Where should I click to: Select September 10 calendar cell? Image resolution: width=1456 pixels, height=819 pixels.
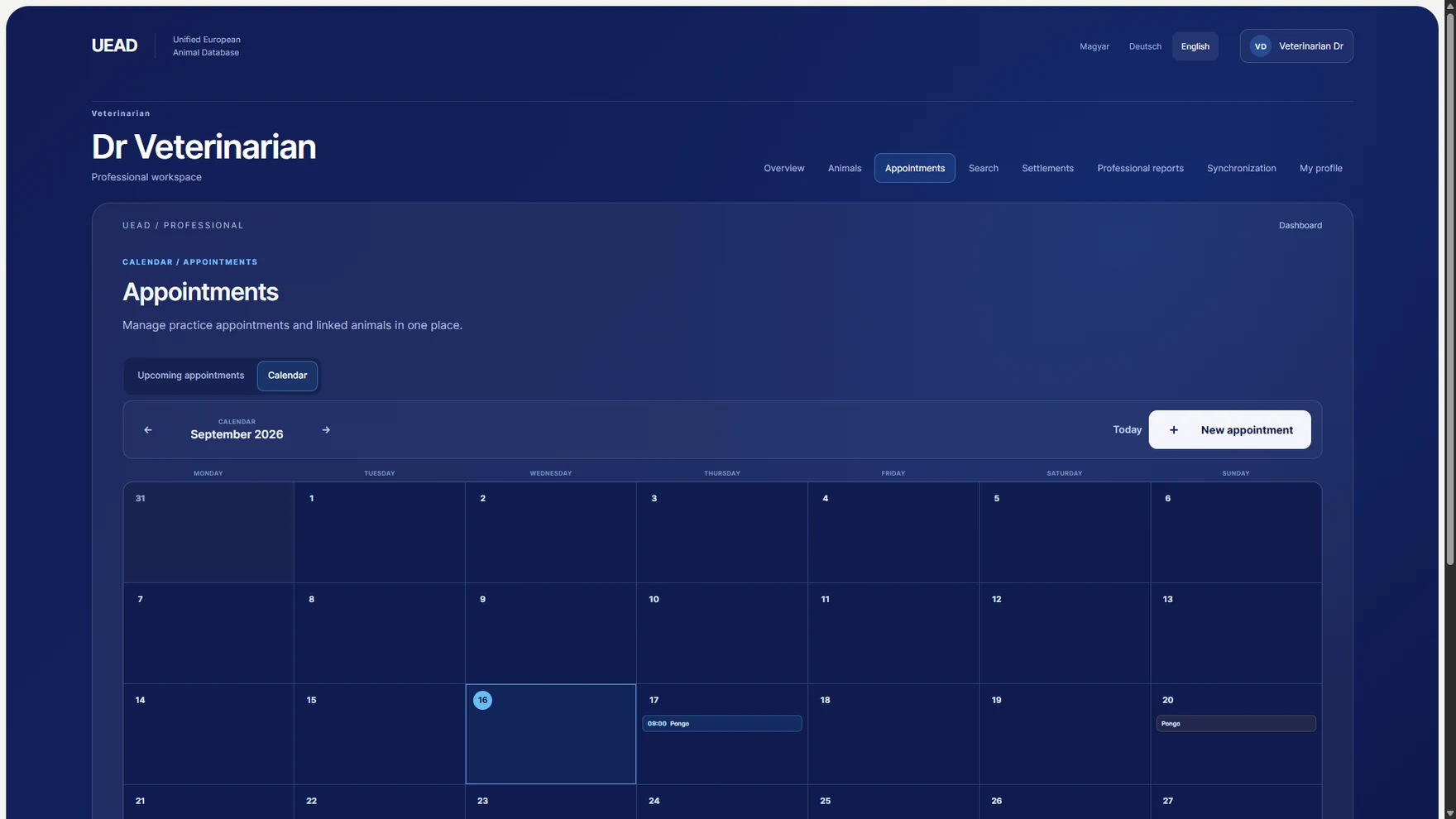[721, 634]
